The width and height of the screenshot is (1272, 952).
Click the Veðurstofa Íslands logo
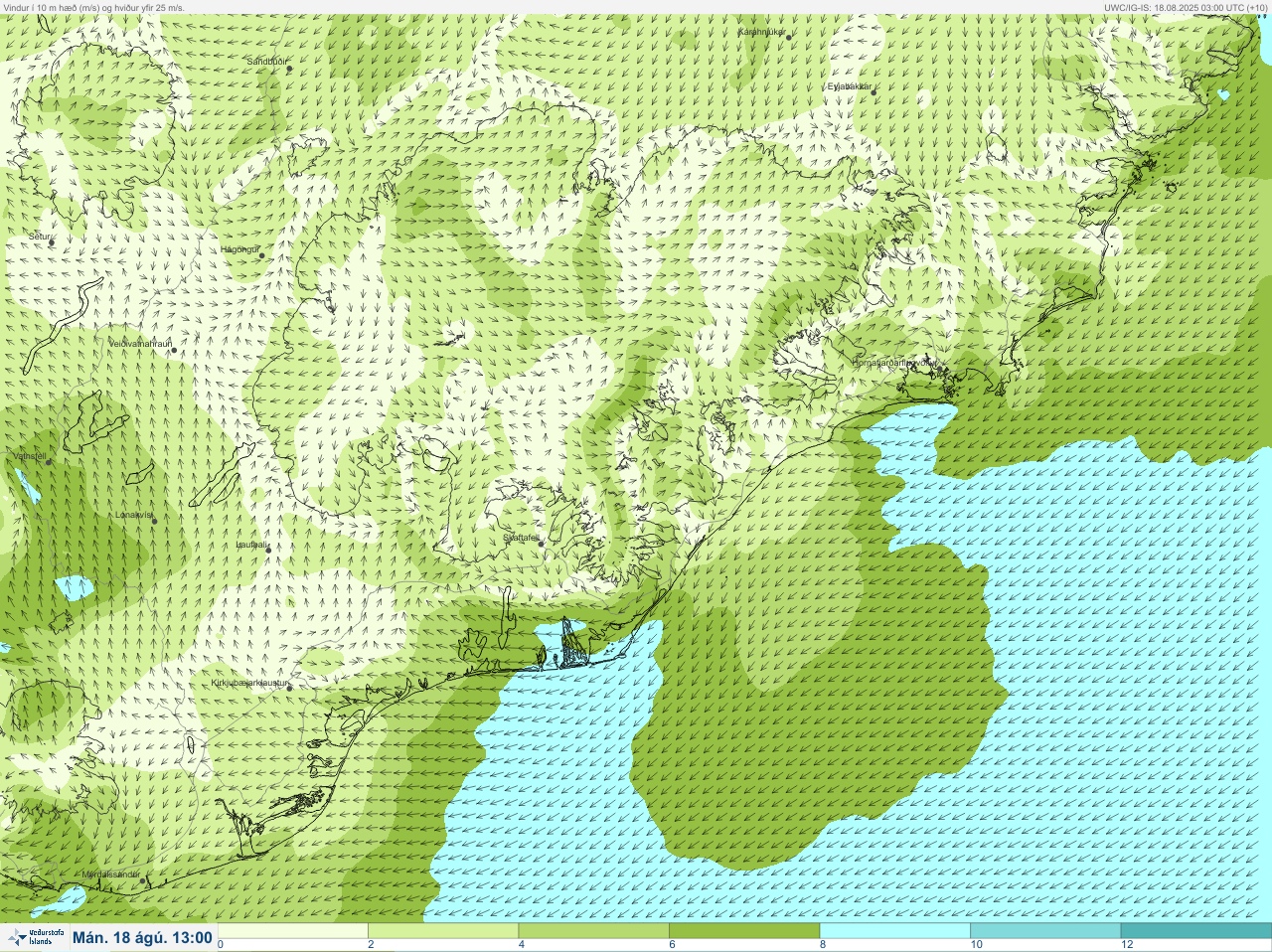[36, 937]
